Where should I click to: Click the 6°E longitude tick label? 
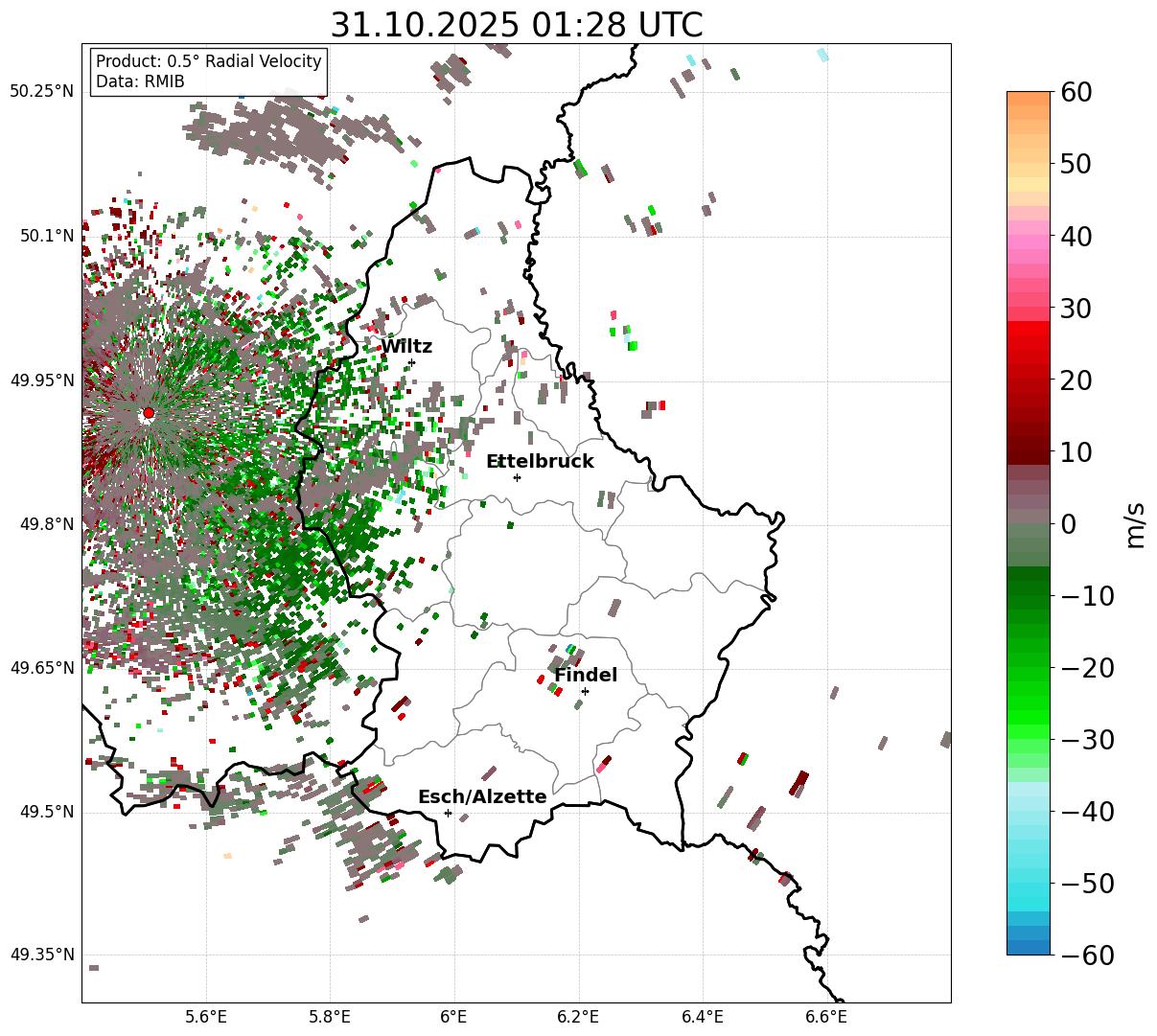(454, 1017)
